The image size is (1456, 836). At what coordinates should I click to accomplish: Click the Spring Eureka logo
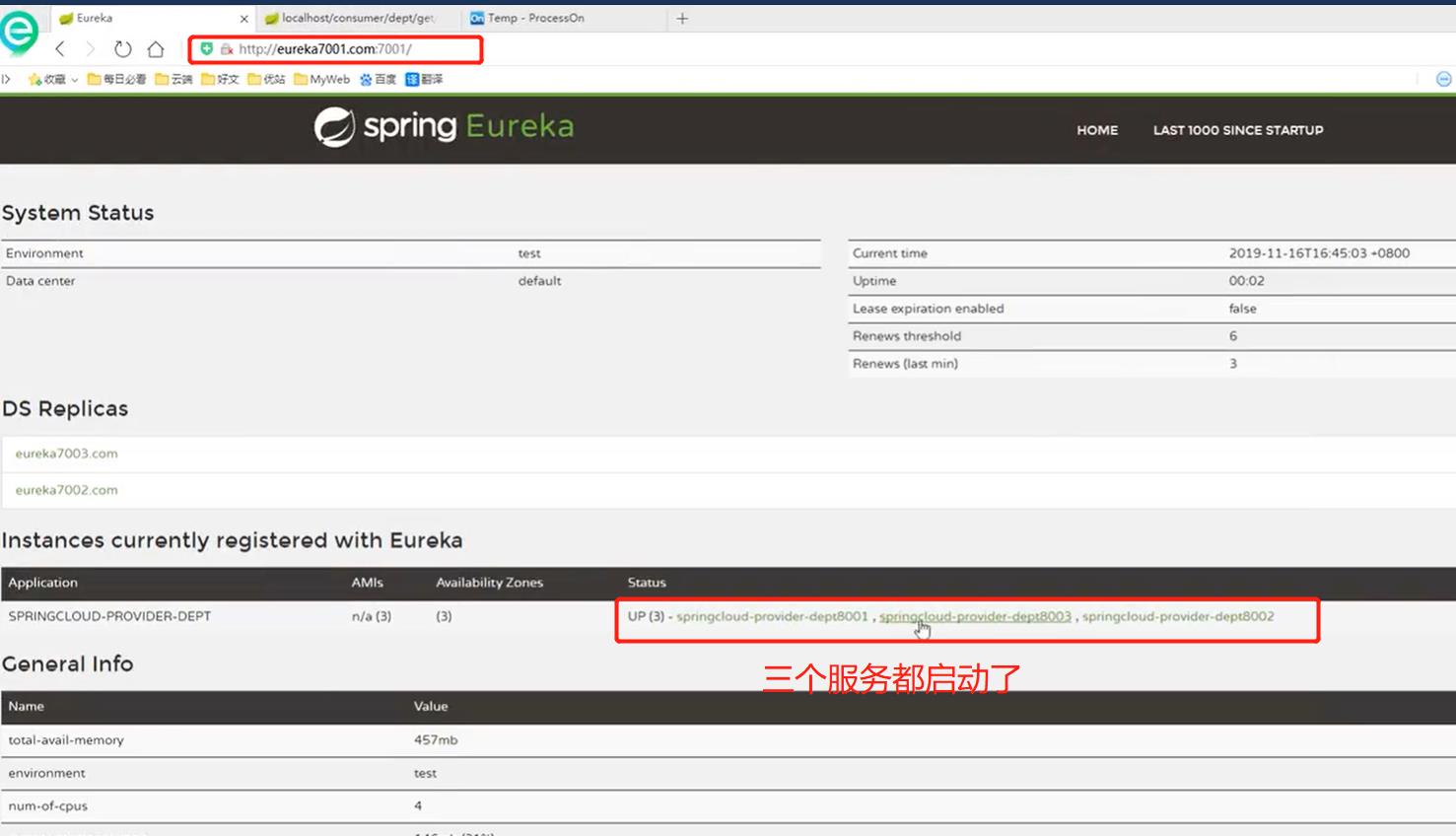click(x=444, y=127)
